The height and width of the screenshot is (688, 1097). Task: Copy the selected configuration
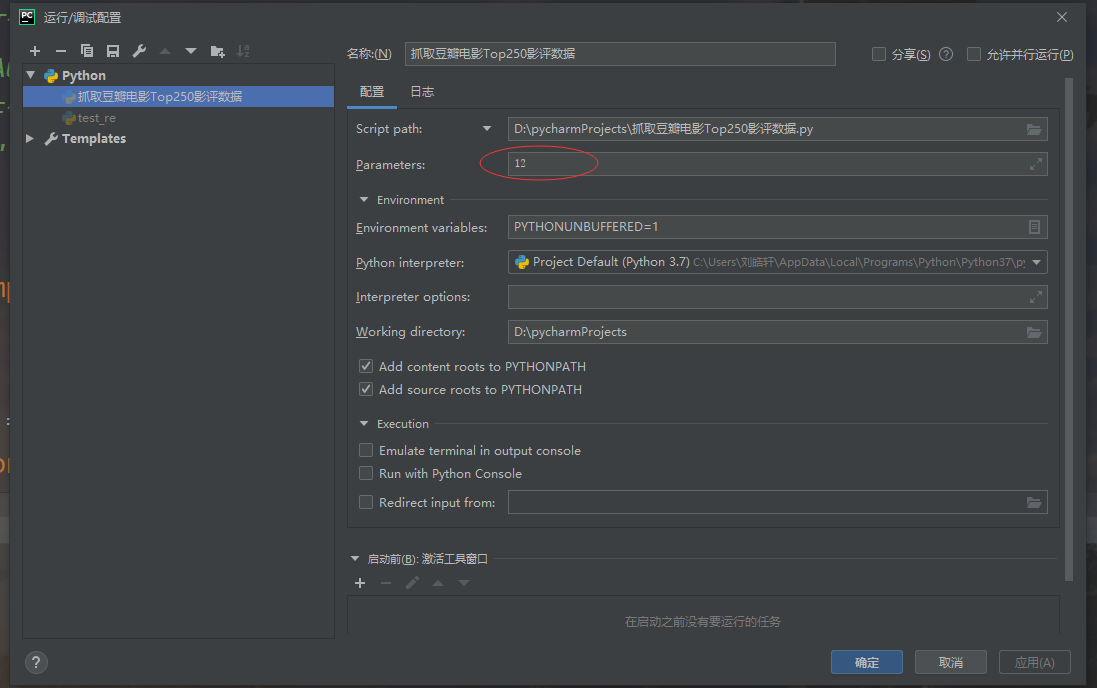pos(87,51)
